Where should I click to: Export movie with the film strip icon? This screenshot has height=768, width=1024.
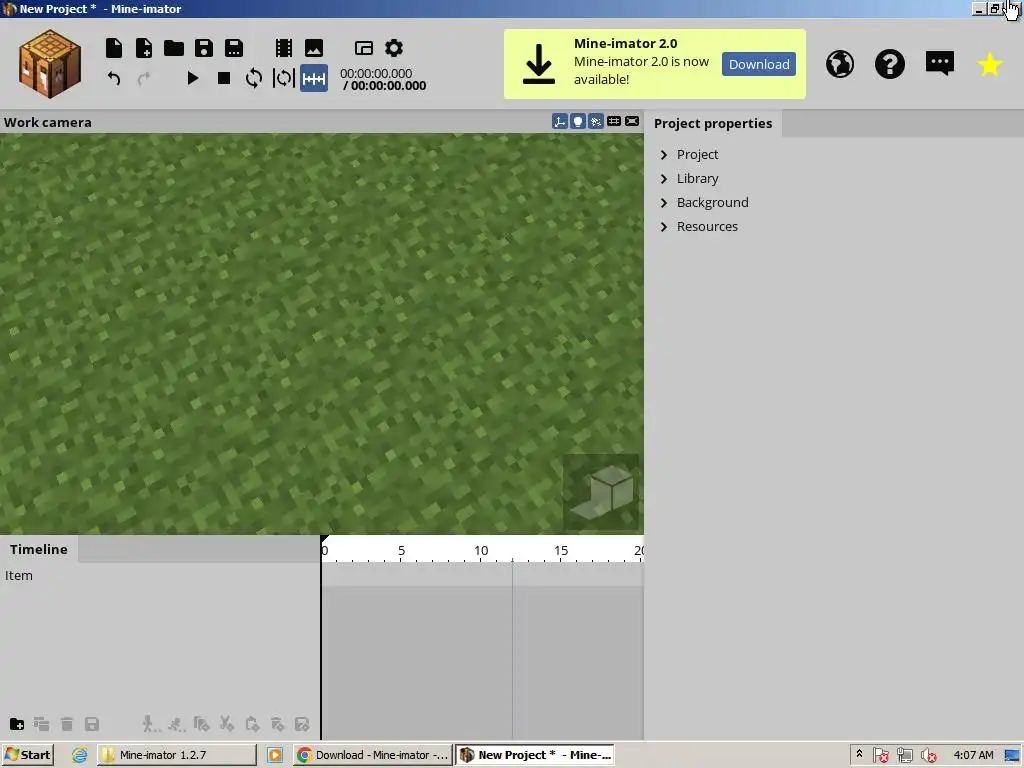(x=283, y=48)
